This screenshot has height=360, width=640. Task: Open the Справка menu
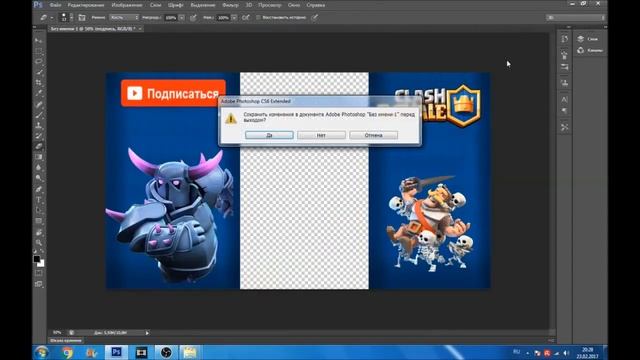pyautogui.click(x=316, y=5)
